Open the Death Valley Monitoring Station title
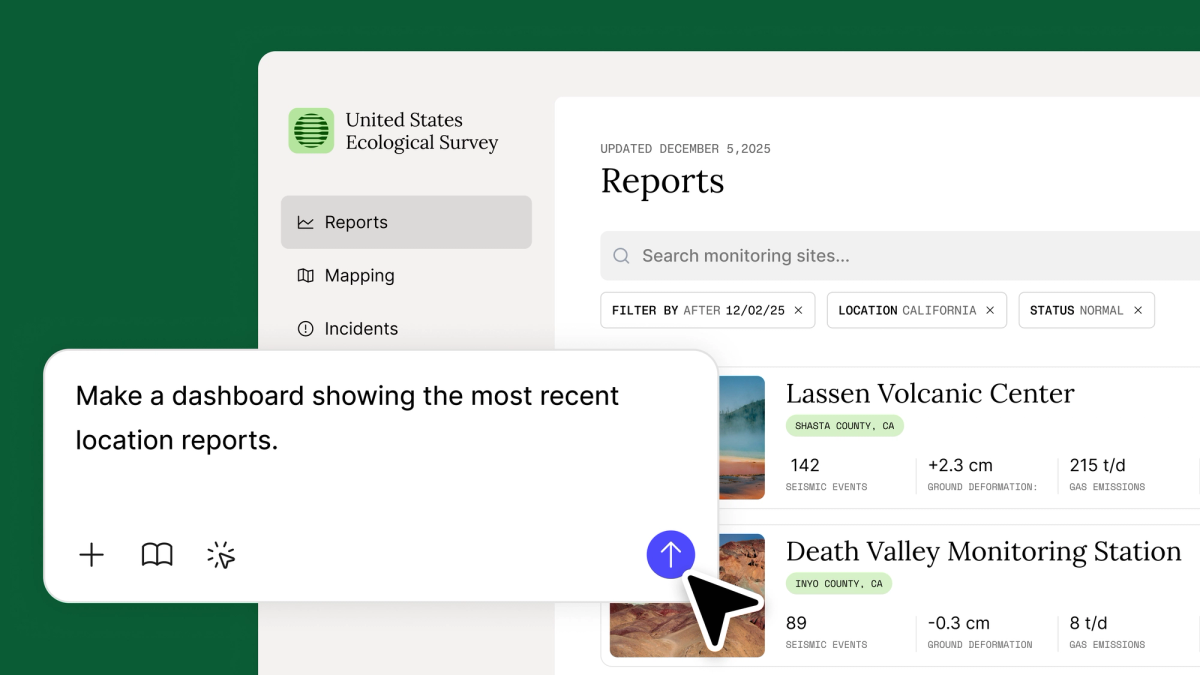The image size is (1200, 675). pyautogui.click(x=983, y=551)
